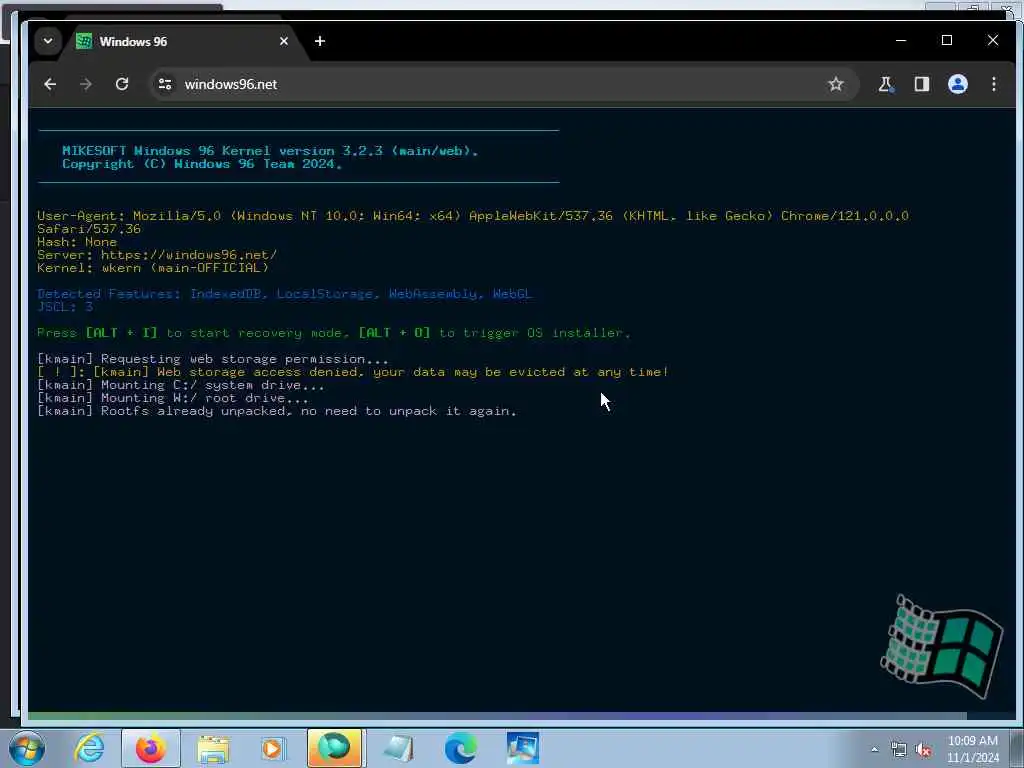The width and height of the screenshot is (1024, 768).
Task: Launch Internet Explorer from taskbar
Action: point(89,748)
